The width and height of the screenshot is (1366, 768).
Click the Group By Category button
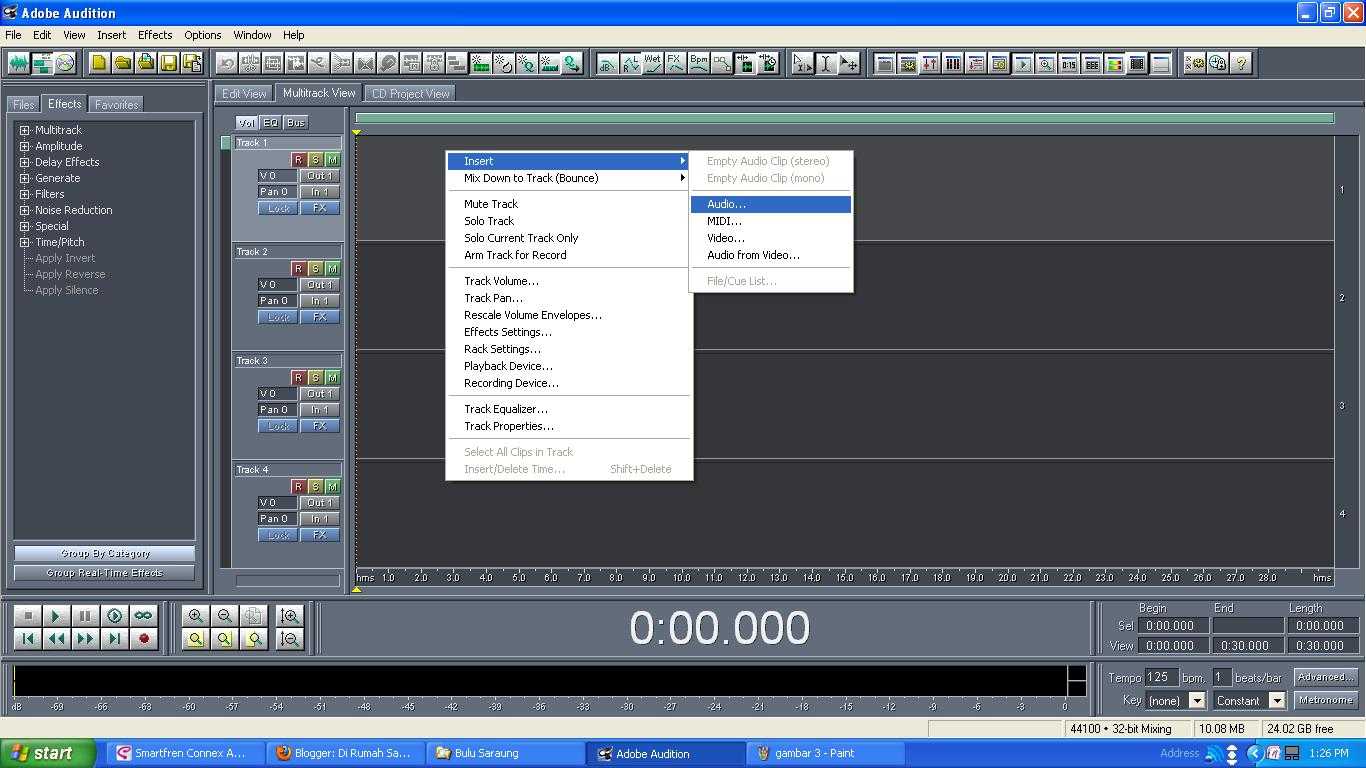105,553
